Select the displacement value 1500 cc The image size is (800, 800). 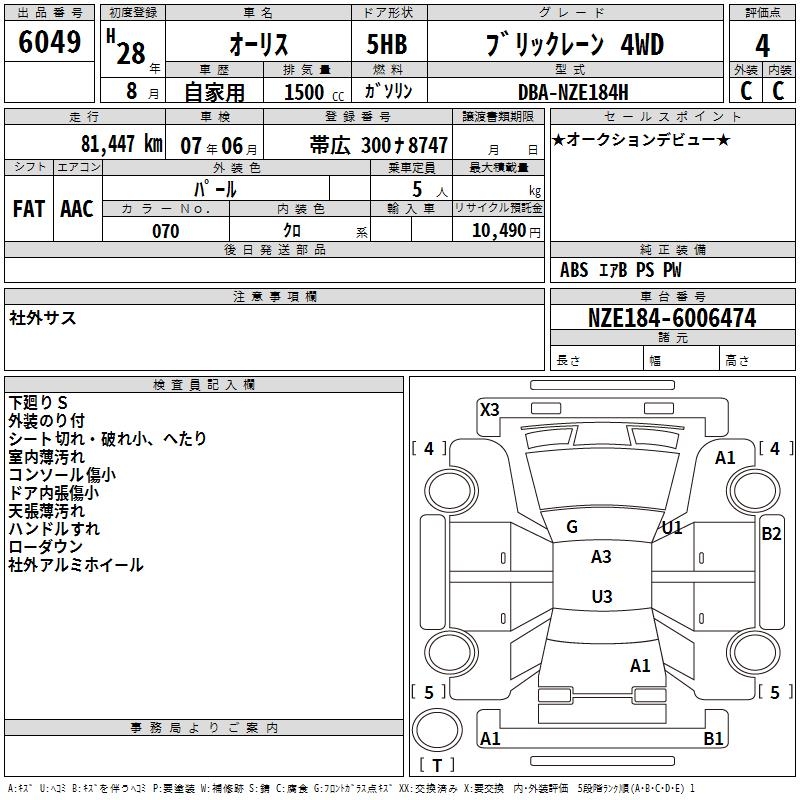click(x=314, y=92)
